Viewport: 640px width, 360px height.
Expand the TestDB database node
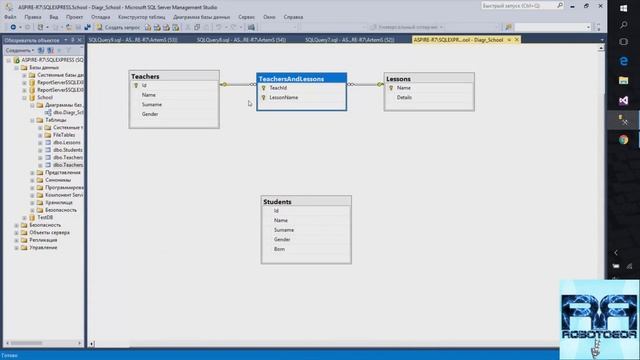click(24, 218)
